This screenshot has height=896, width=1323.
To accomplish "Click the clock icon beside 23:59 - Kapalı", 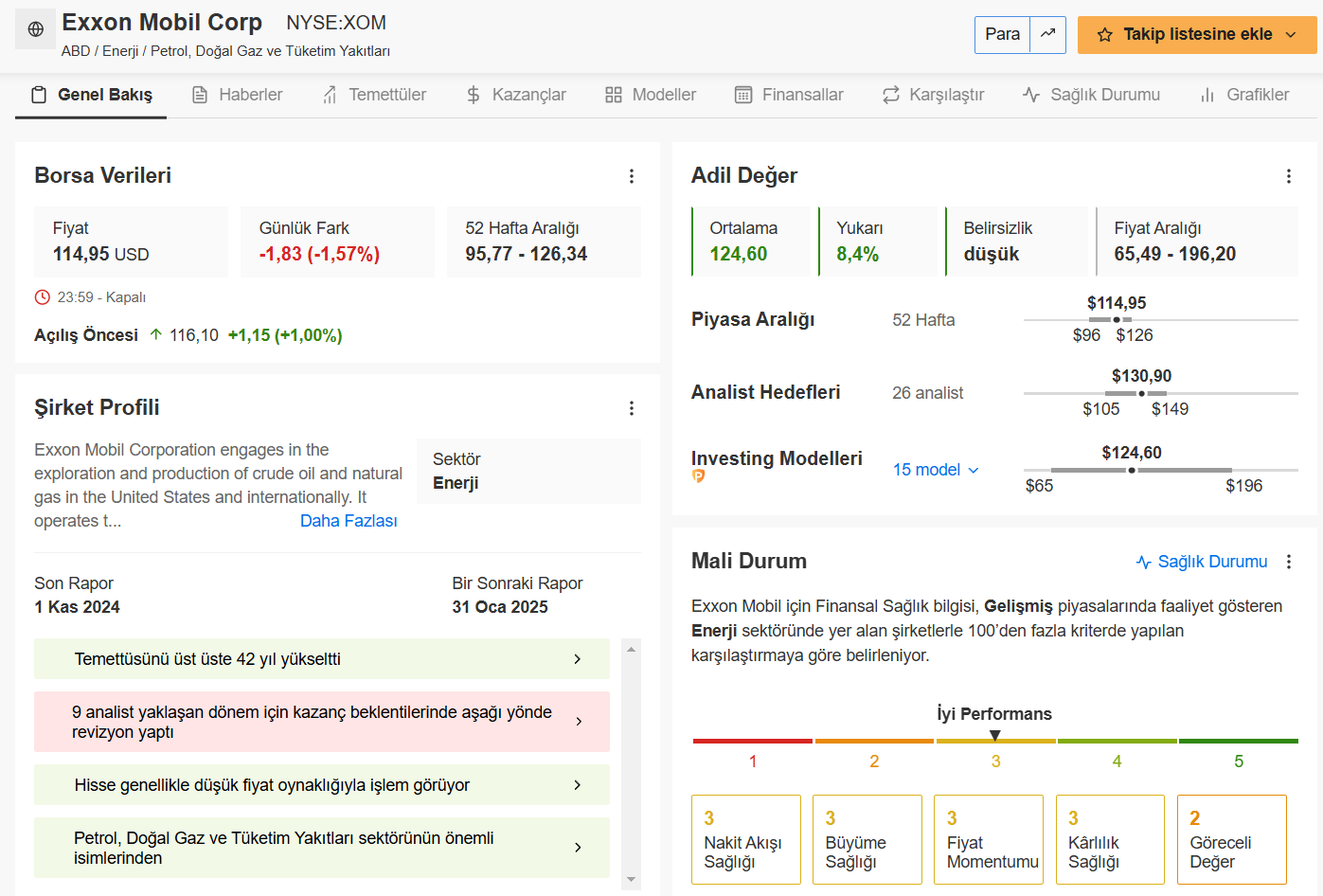I will tap(43, 297).
